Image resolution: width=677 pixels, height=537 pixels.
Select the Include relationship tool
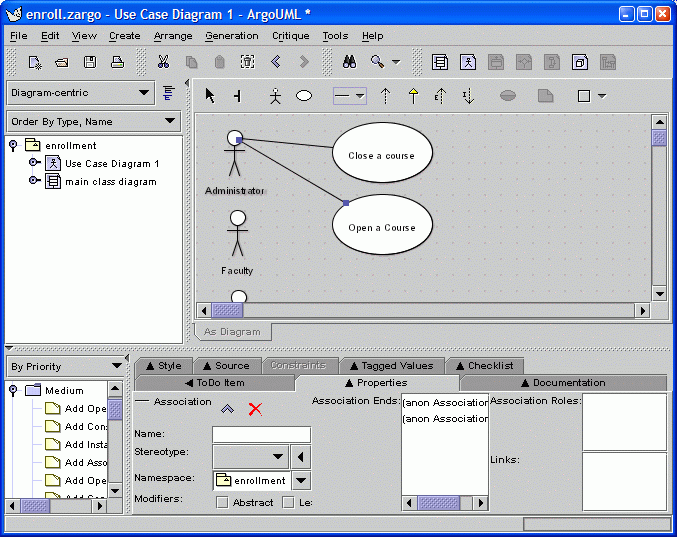[x=468, y=96]
